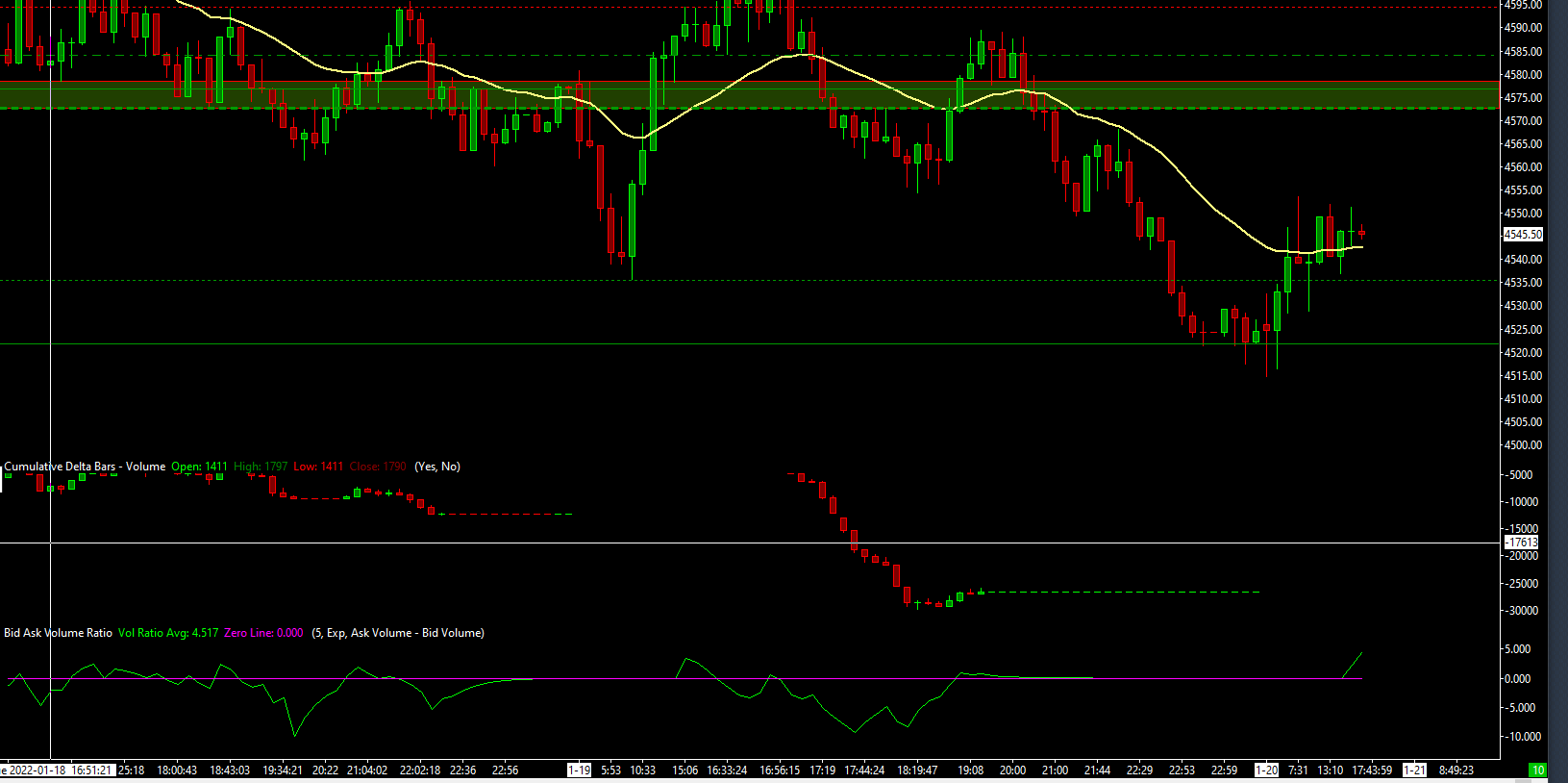Click the 4505.00 price scale label

(1523, 422)
